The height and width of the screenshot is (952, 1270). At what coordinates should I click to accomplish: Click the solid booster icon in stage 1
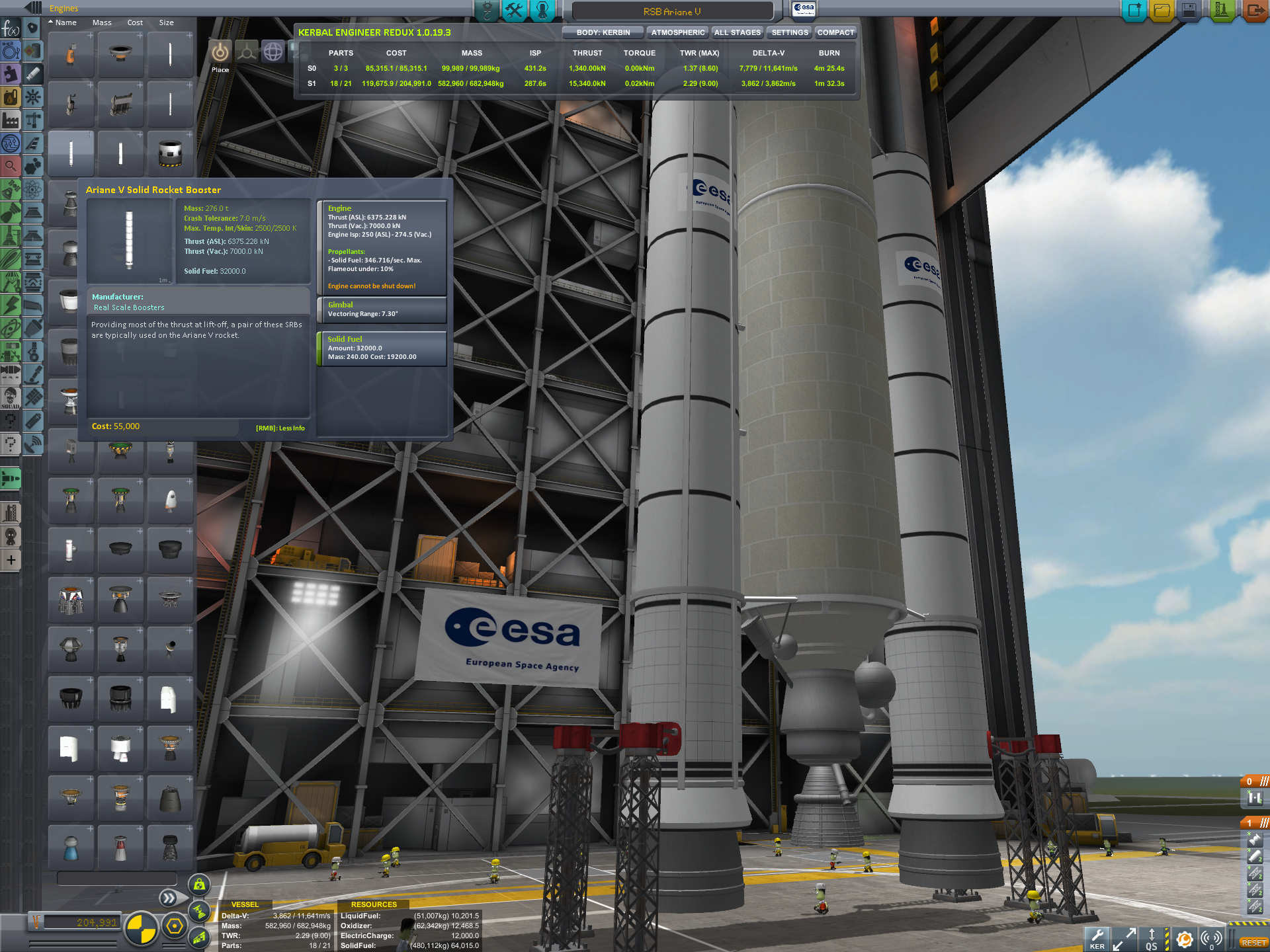click(1255, 856)
